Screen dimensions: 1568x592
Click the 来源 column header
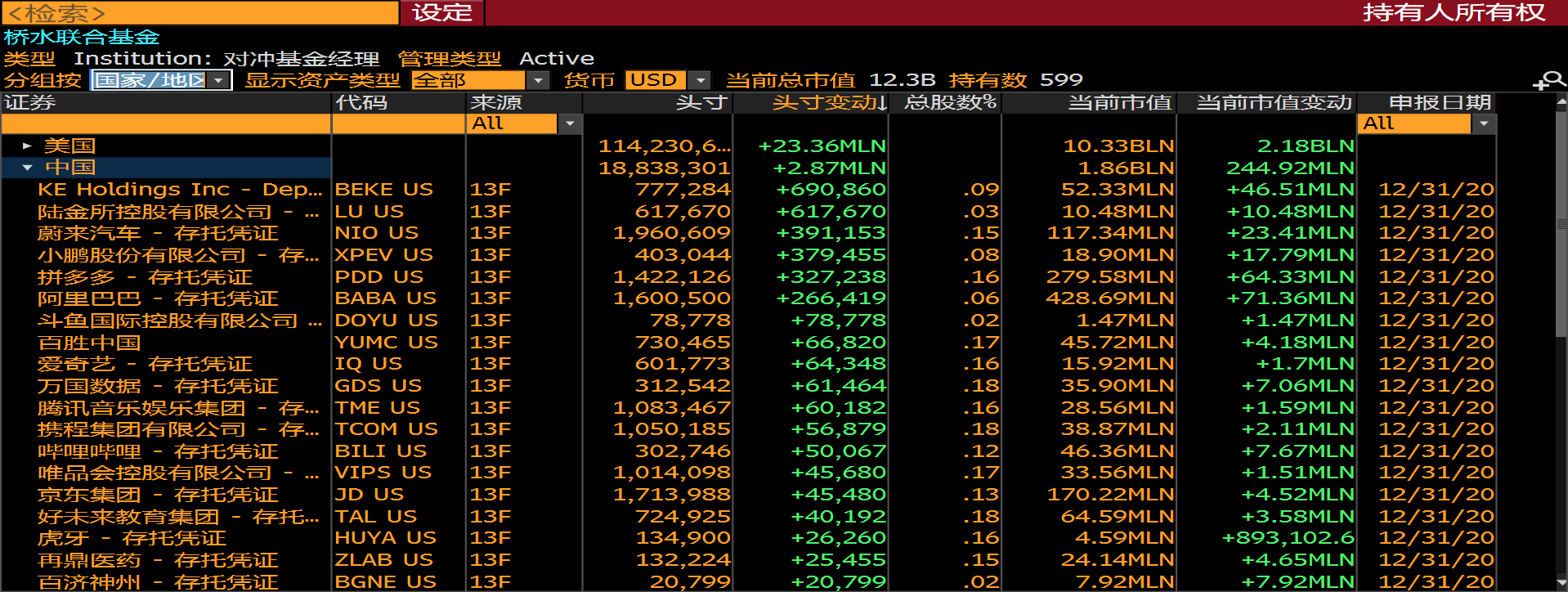click(x=524, y=102)
